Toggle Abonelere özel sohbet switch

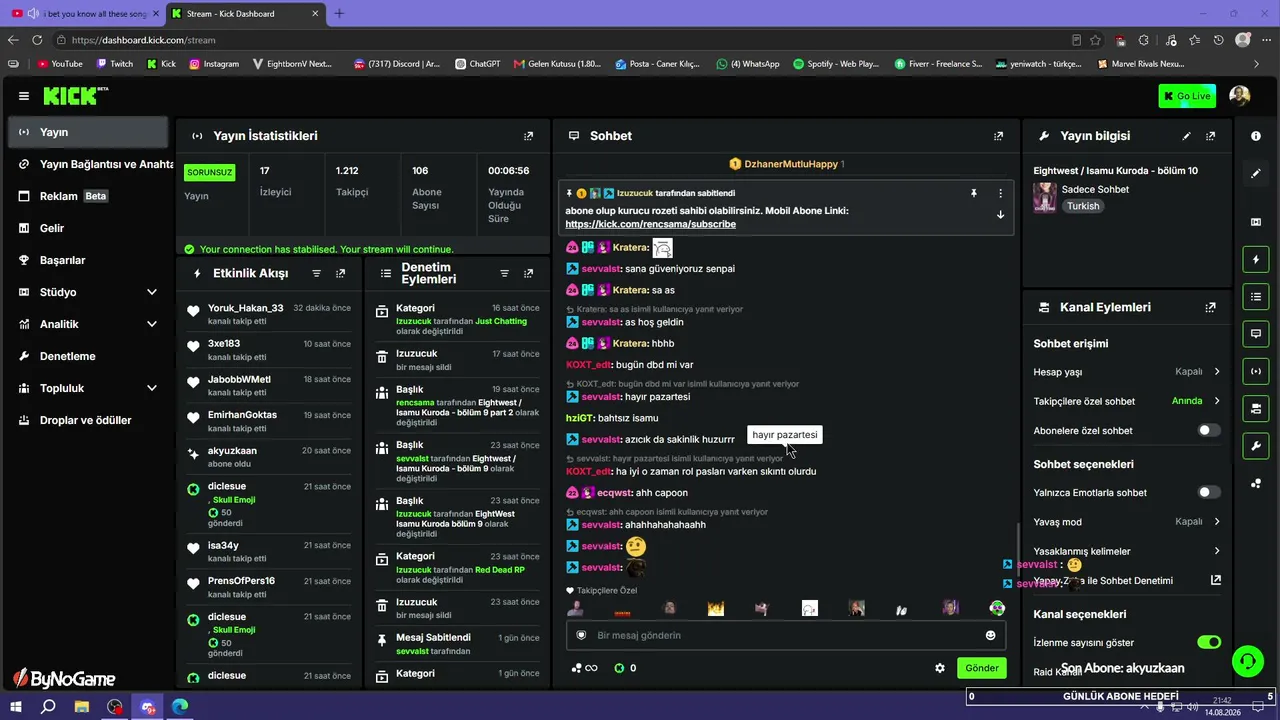tap(1209, 430)
